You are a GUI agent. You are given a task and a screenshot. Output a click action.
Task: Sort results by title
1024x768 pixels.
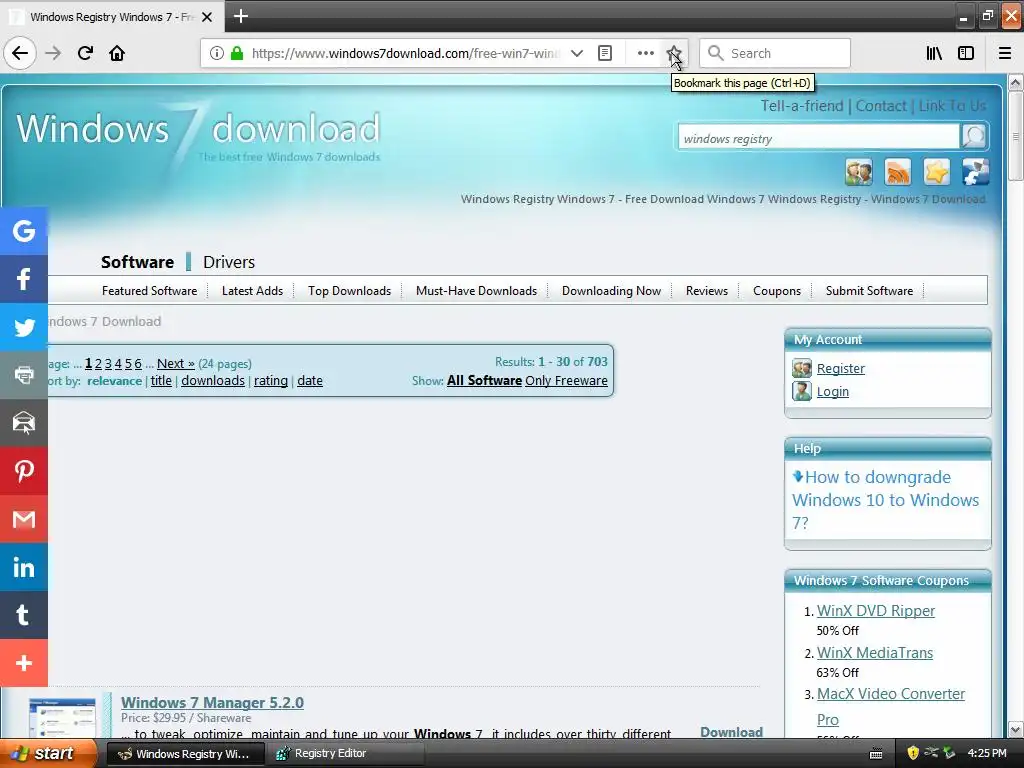tap(161, 381)
